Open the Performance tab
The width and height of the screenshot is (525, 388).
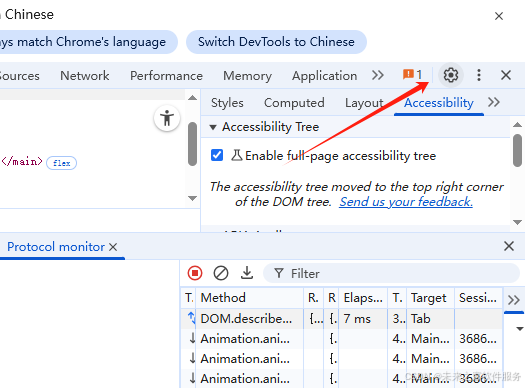[x=166, y=76]
